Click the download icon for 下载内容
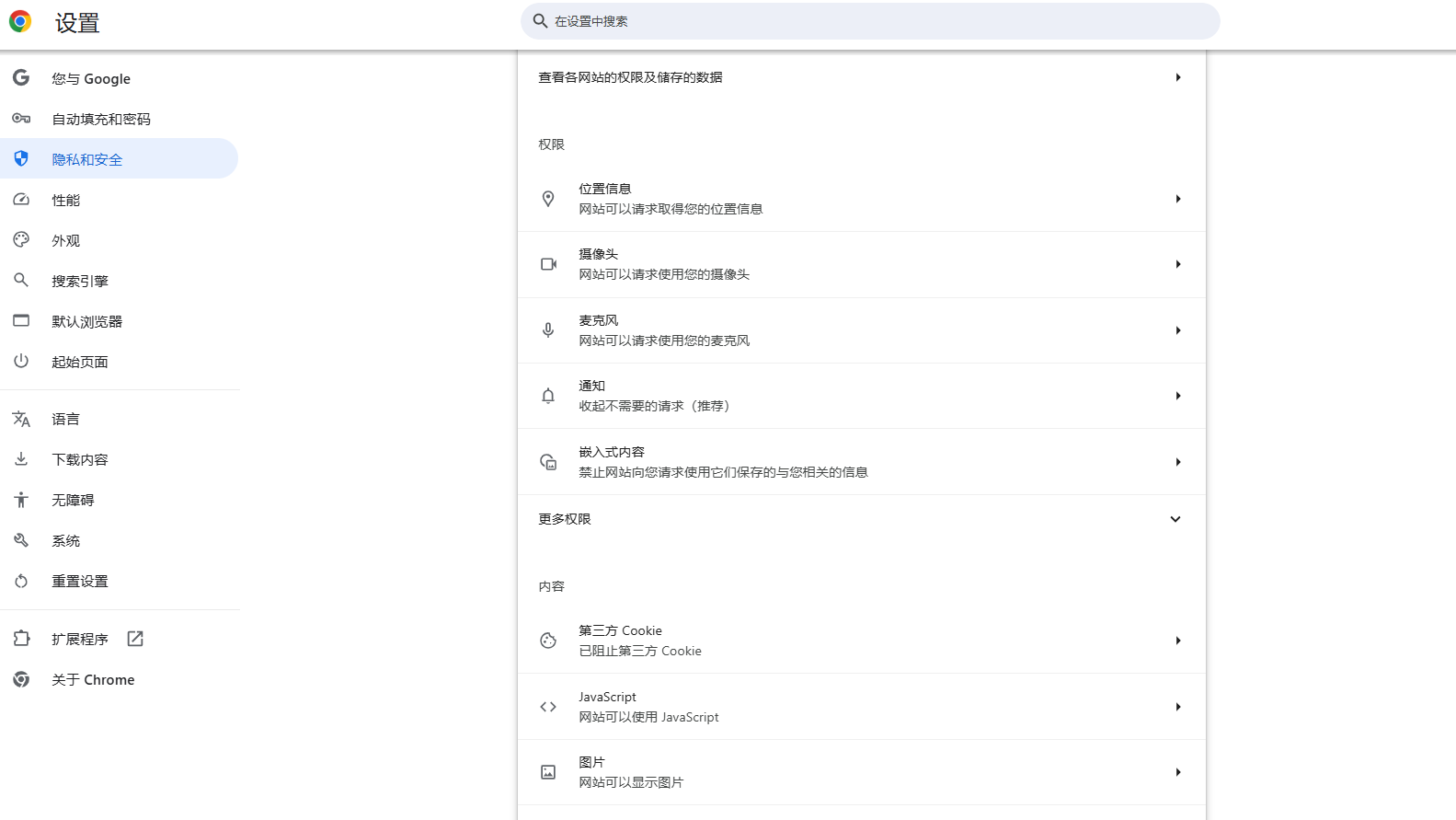The width and height of the screenshot is (1456, 820). click(21, 458)
